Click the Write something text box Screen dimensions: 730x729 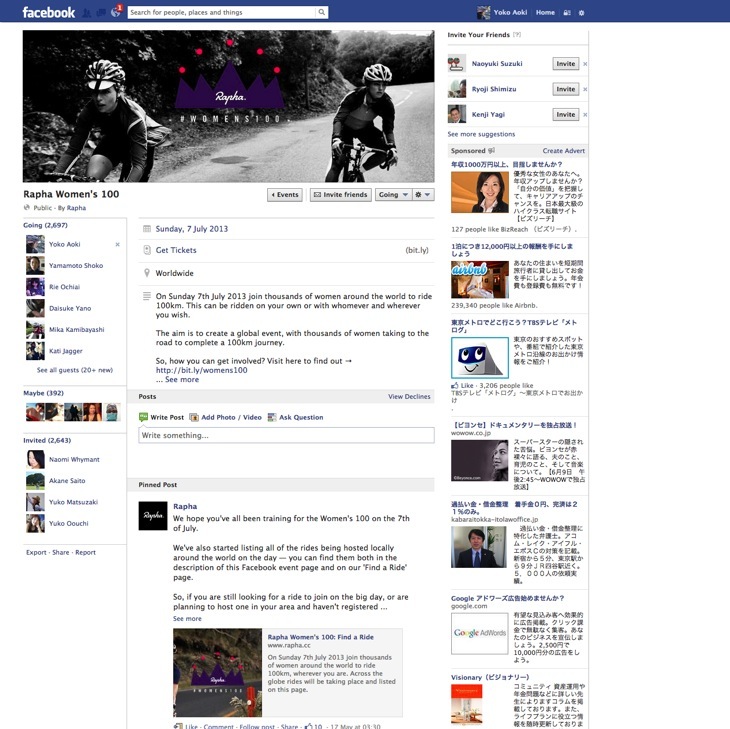click(286, 436)
